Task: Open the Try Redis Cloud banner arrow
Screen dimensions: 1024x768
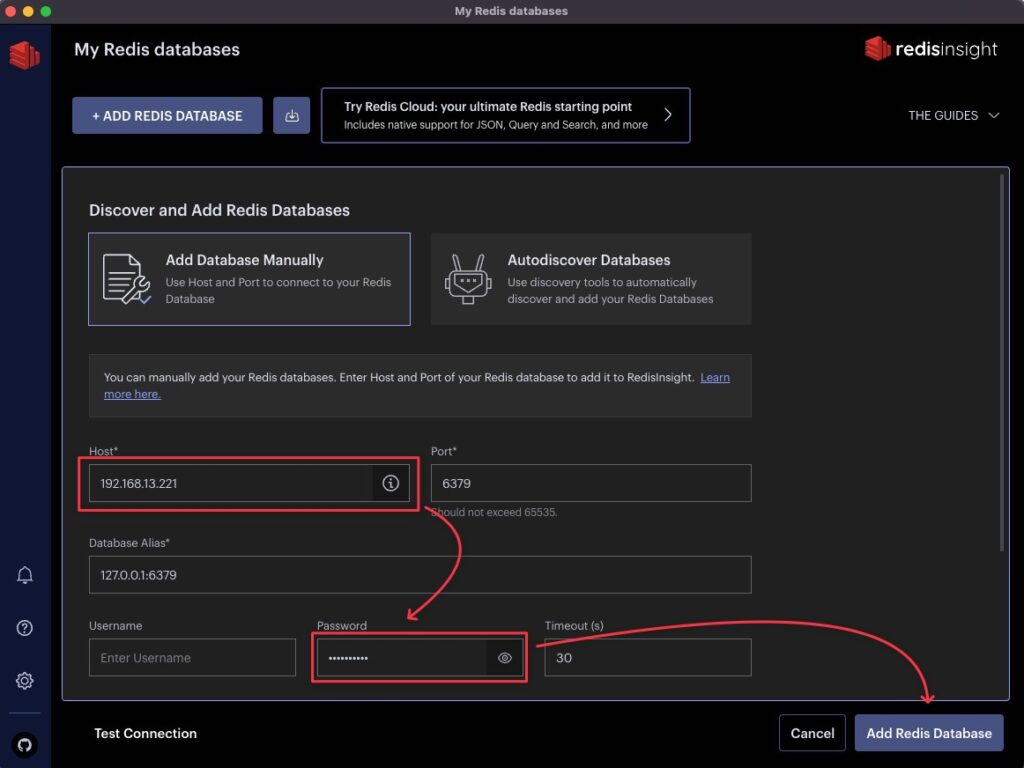Action: [x=667, y=115]
